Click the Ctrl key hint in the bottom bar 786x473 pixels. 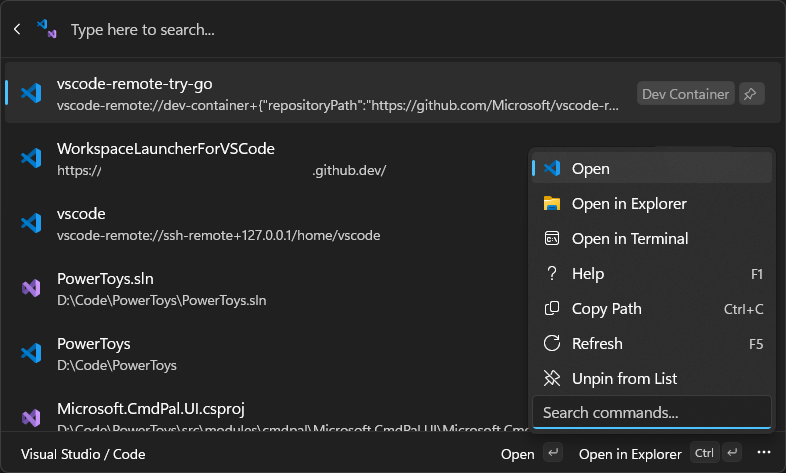click(x=704, y=453)
